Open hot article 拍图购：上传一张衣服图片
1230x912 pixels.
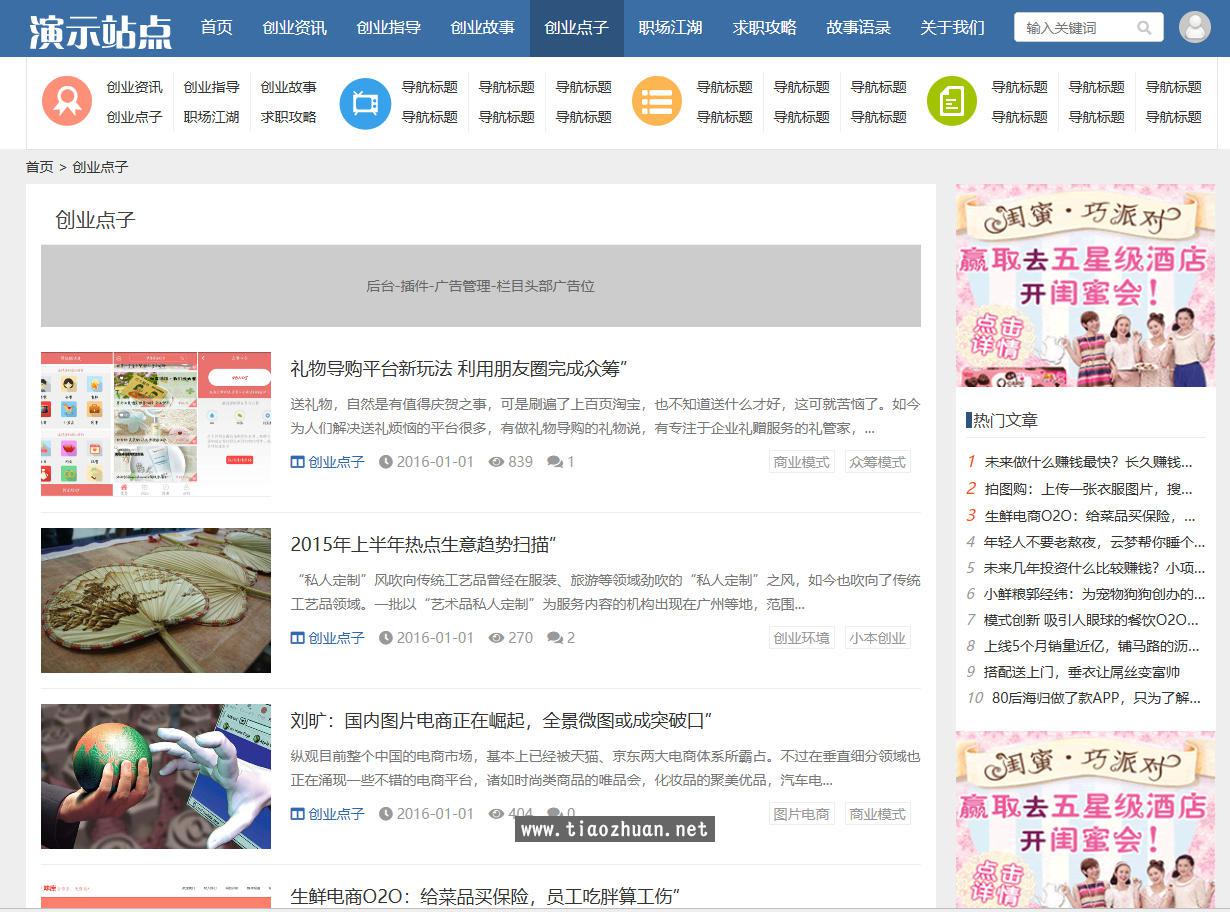1088,489
